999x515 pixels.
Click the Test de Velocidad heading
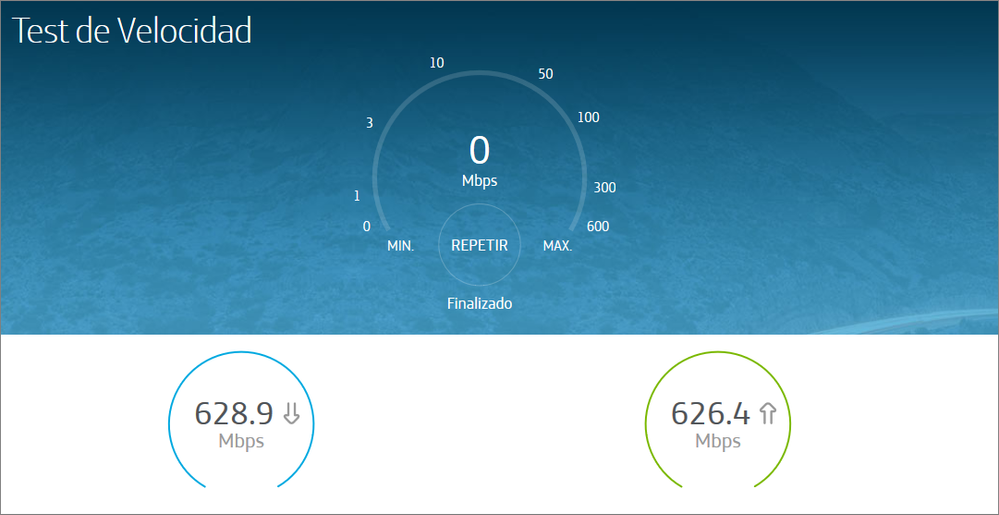point(132,31)
